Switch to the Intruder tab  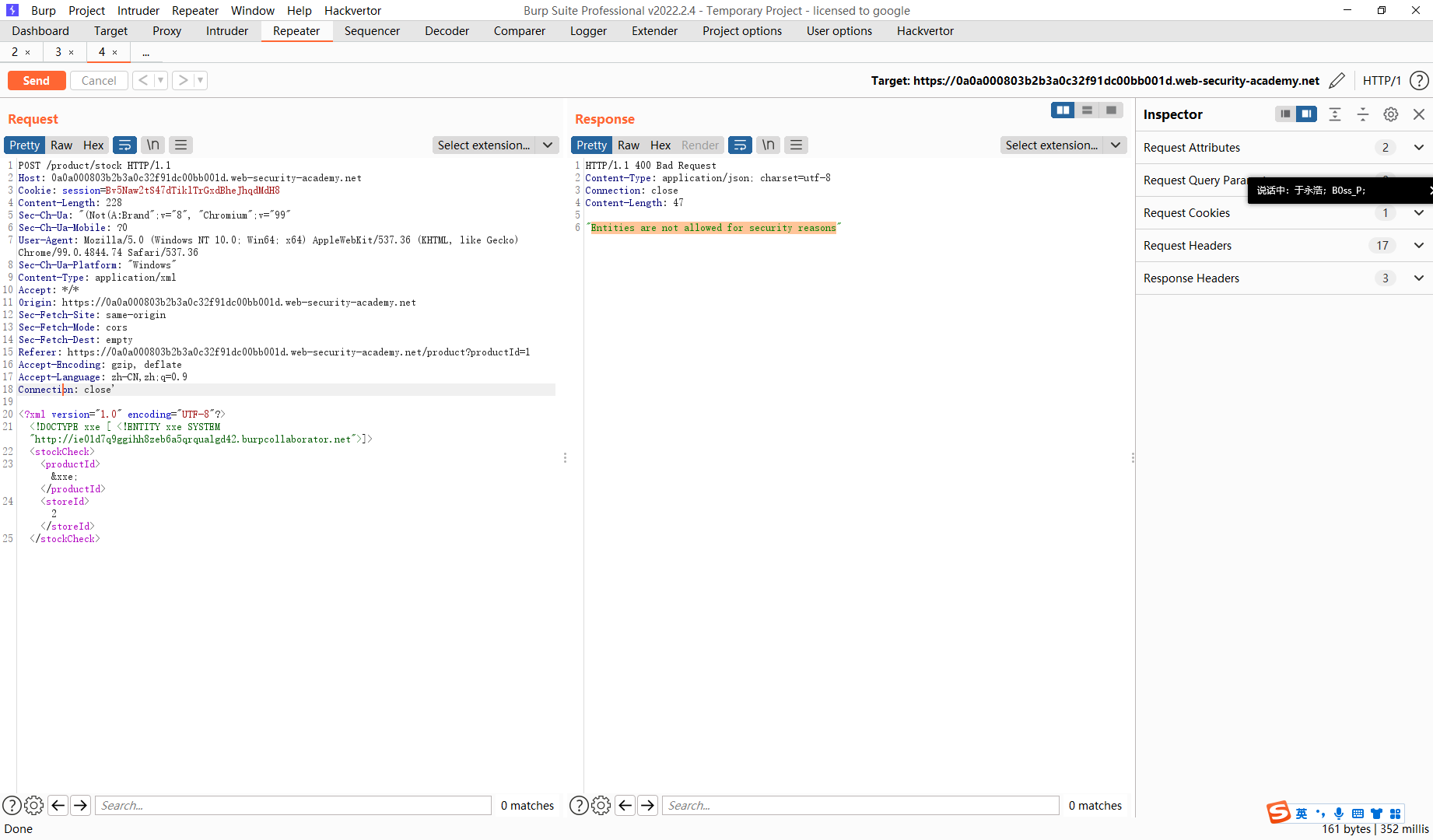(227, 31)
